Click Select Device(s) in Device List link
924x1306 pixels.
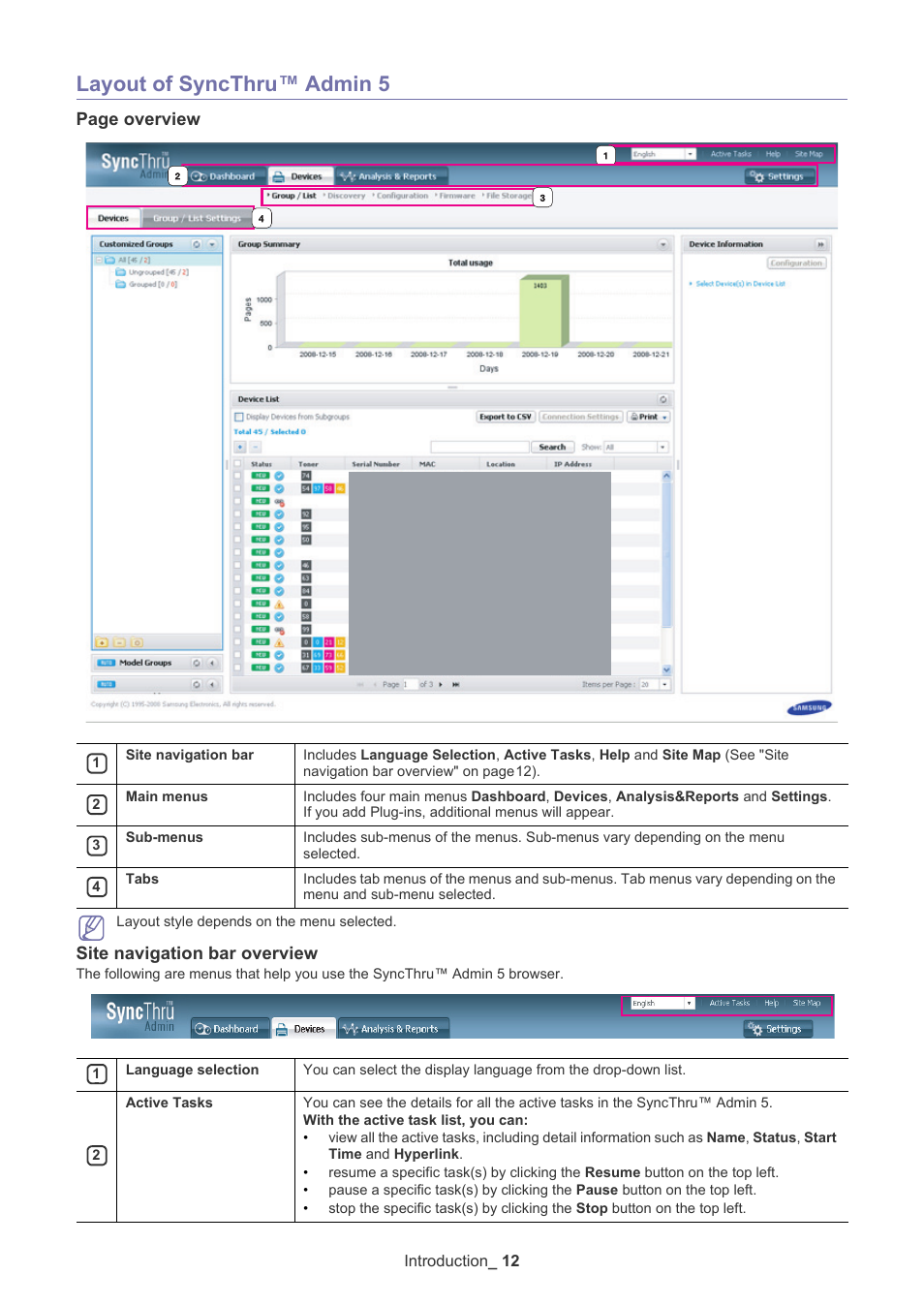(x=740, y=284)
